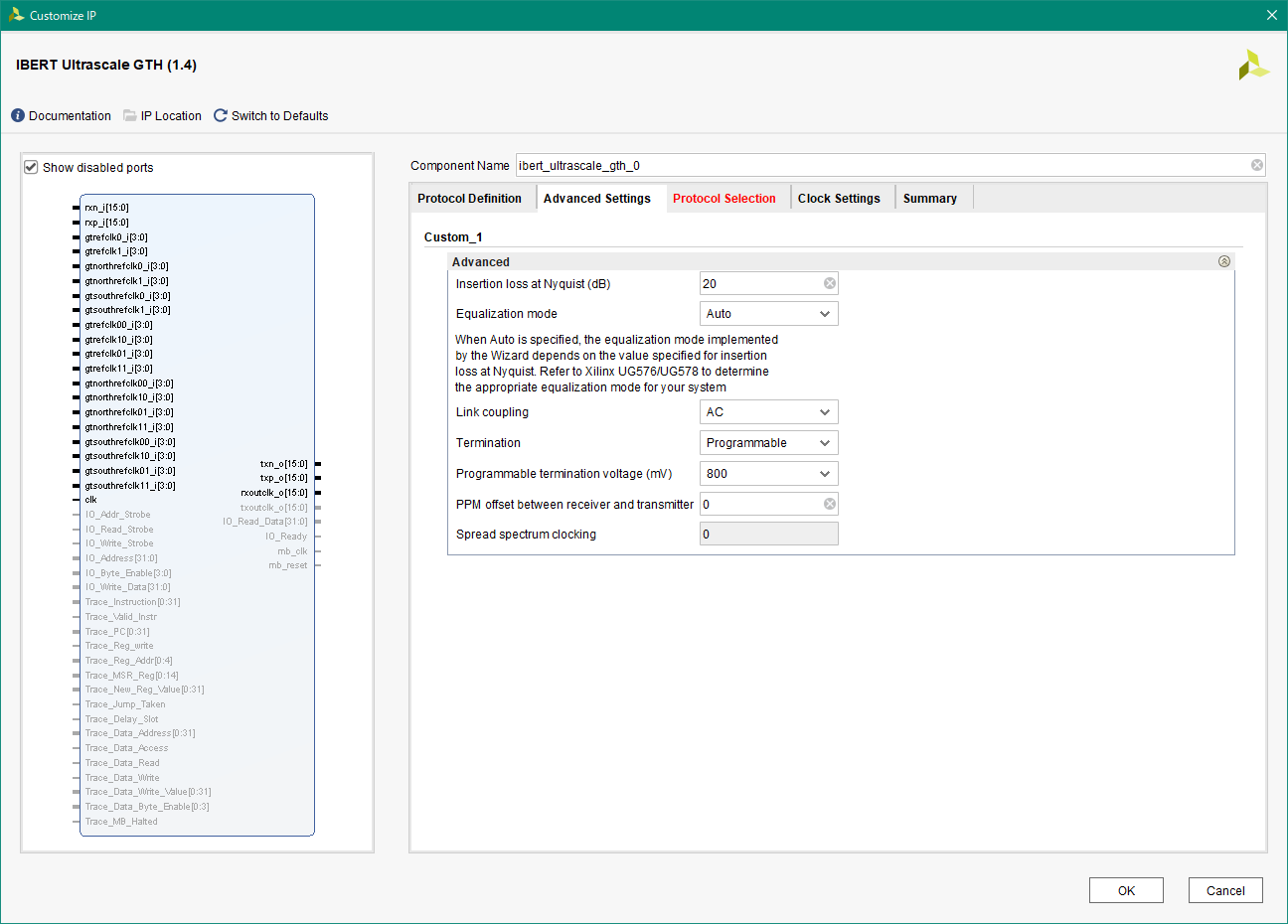This screenshot has height=924, width=1288.
Task: Select the gtrefclk0_i[3:0] port
Action: [116, 237]
